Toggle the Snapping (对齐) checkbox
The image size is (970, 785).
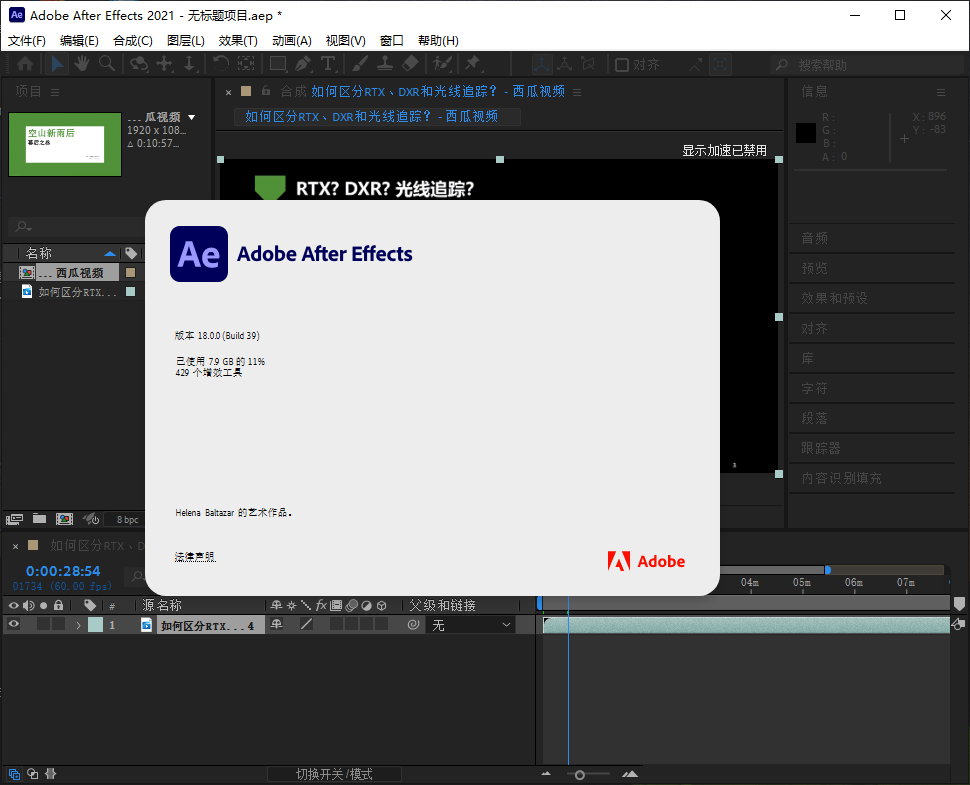pos(622,65)
